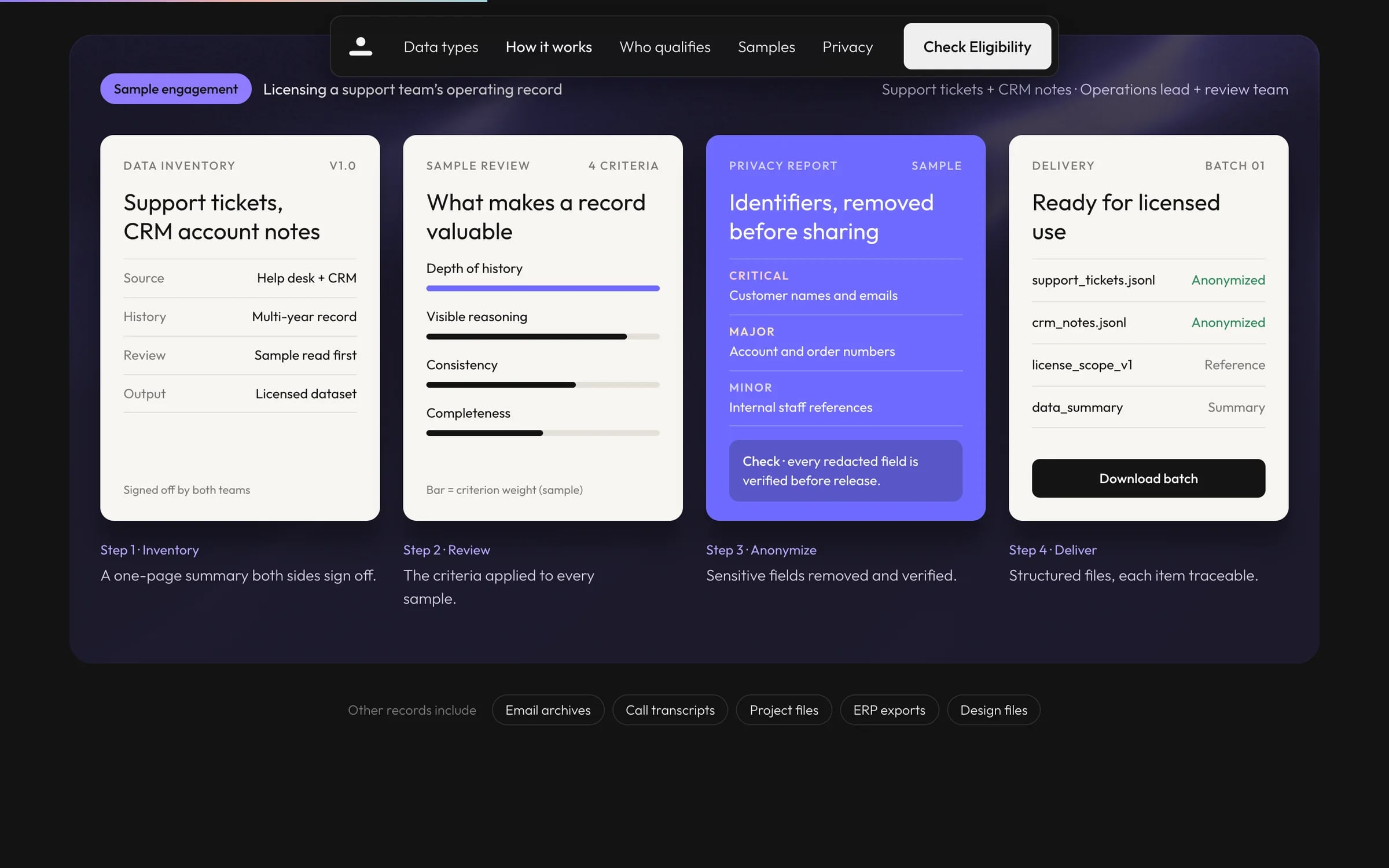
Task: Click the Completeness weight bar
Action: click(x=543, y=433)
